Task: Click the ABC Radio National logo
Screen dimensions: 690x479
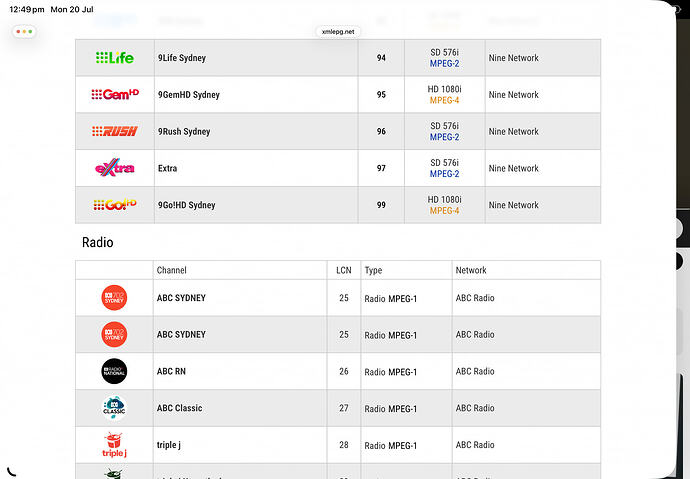Action: coord(114,371)
